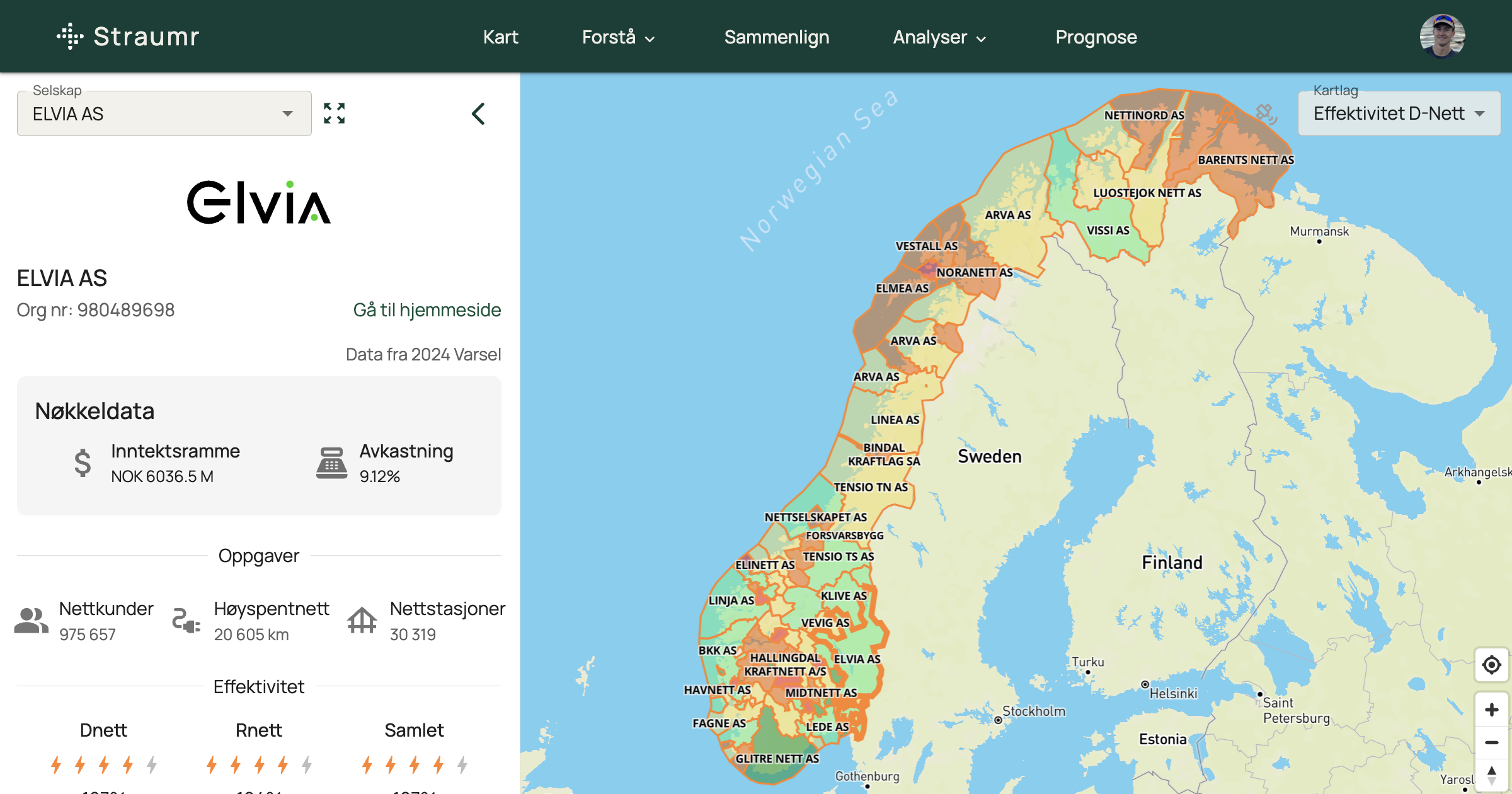This screenshot has height=794, width=1512.
Task: Open the Prognose page
Action: pos(1096,37)
